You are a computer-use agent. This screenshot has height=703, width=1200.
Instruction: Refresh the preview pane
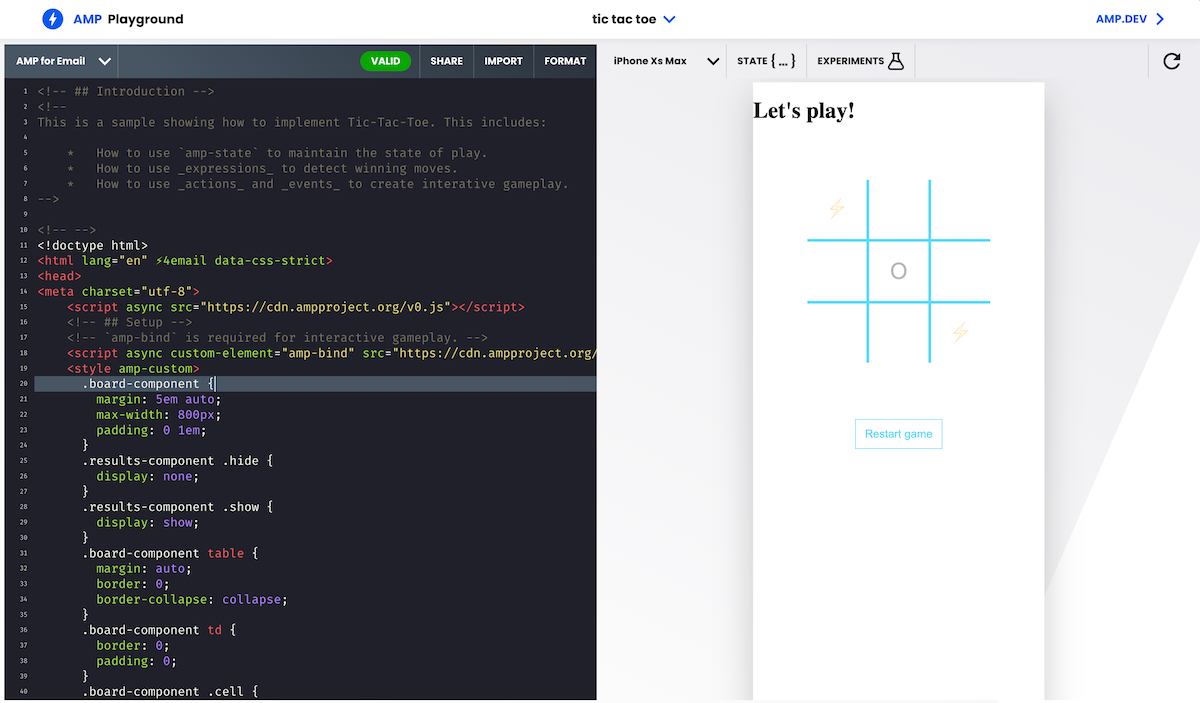(1171, 60)
